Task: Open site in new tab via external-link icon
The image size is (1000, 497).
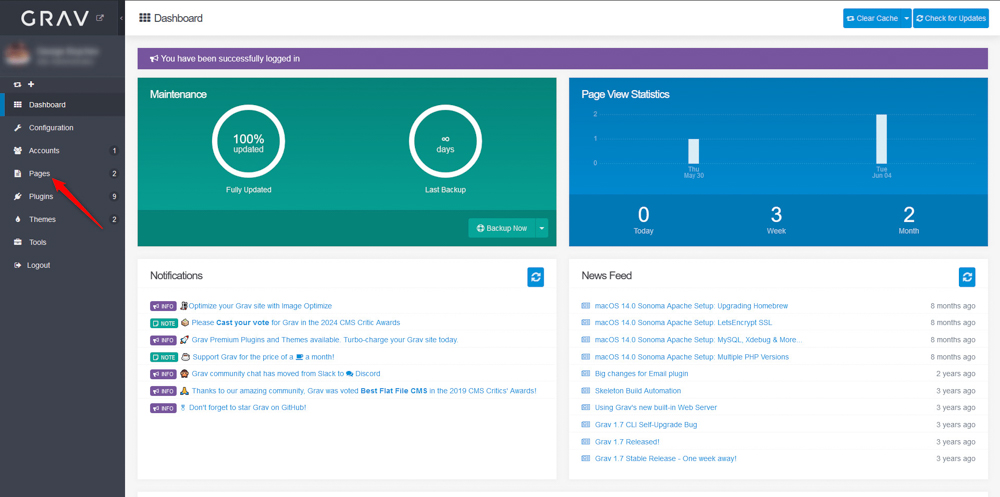Action: tap(99, 18)
